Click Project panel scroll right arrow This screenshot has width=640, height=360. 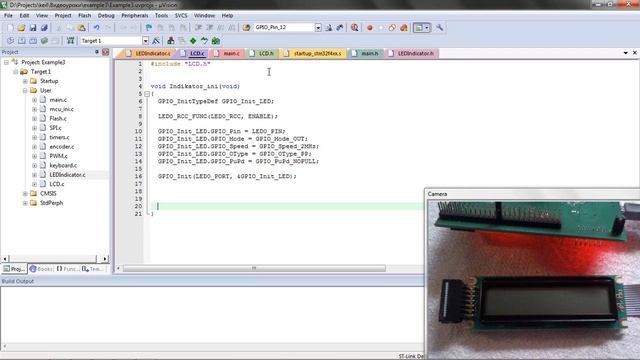pos(105,259)
